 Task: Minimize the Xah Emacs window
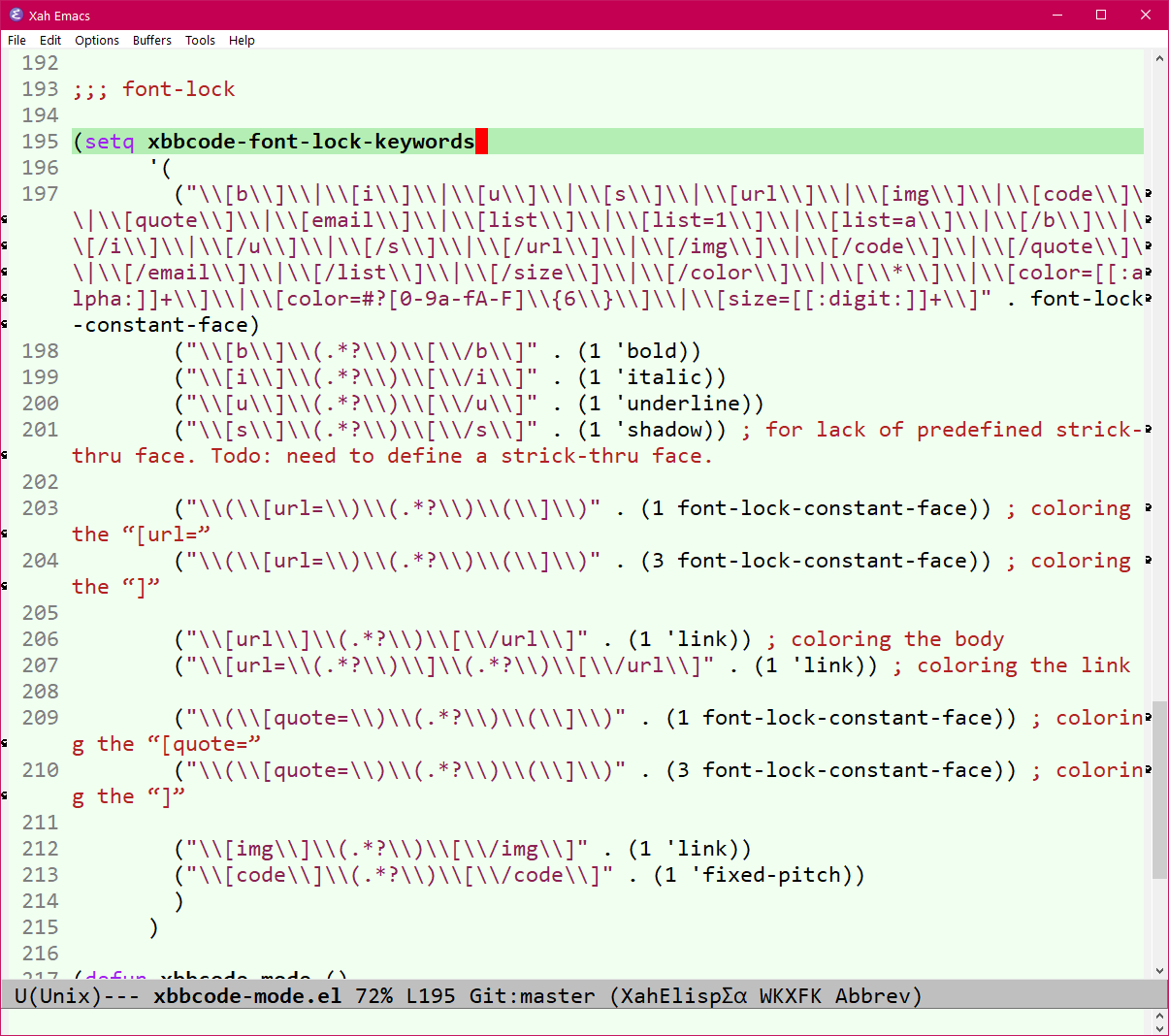point(1056,15)
